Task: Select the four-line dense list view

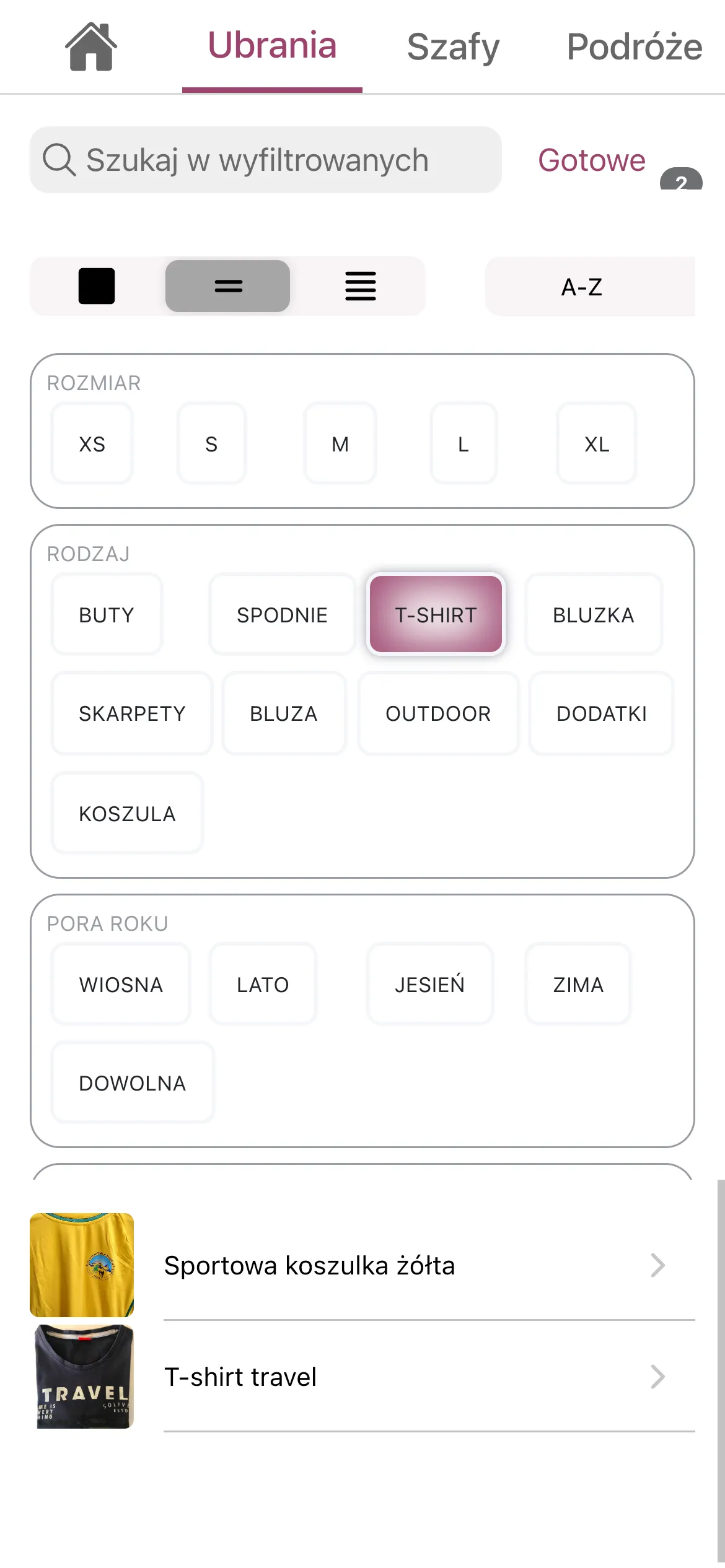Action: click(360, 286)
